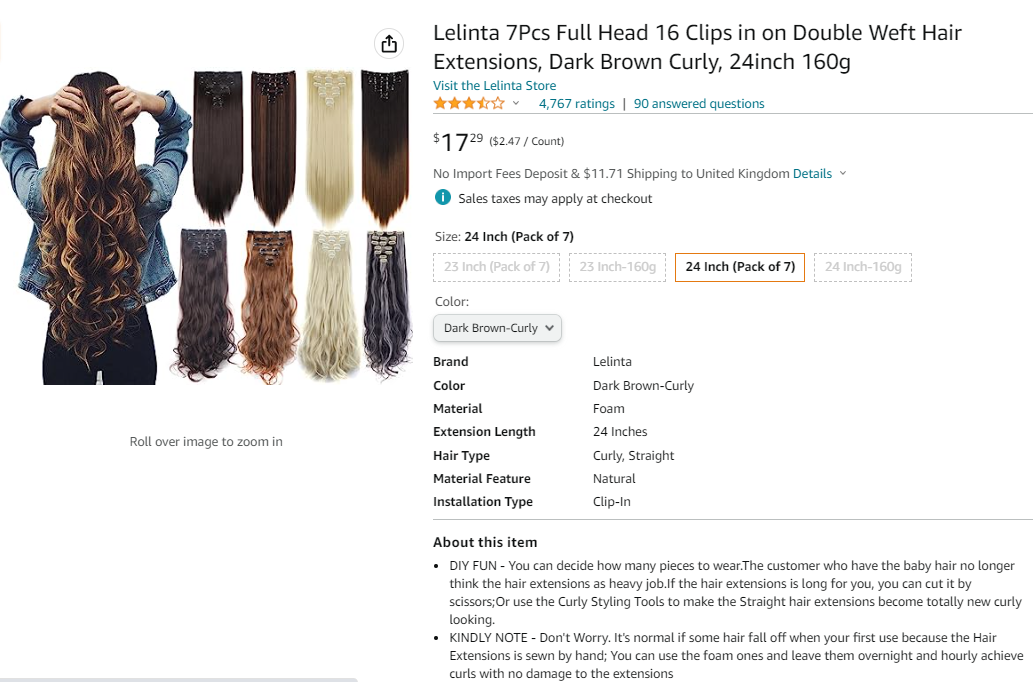The image size is (1036, 682).
Task: Expand the rating breakdown chevron
Action: pyautogui.click(x=516, y=103)
